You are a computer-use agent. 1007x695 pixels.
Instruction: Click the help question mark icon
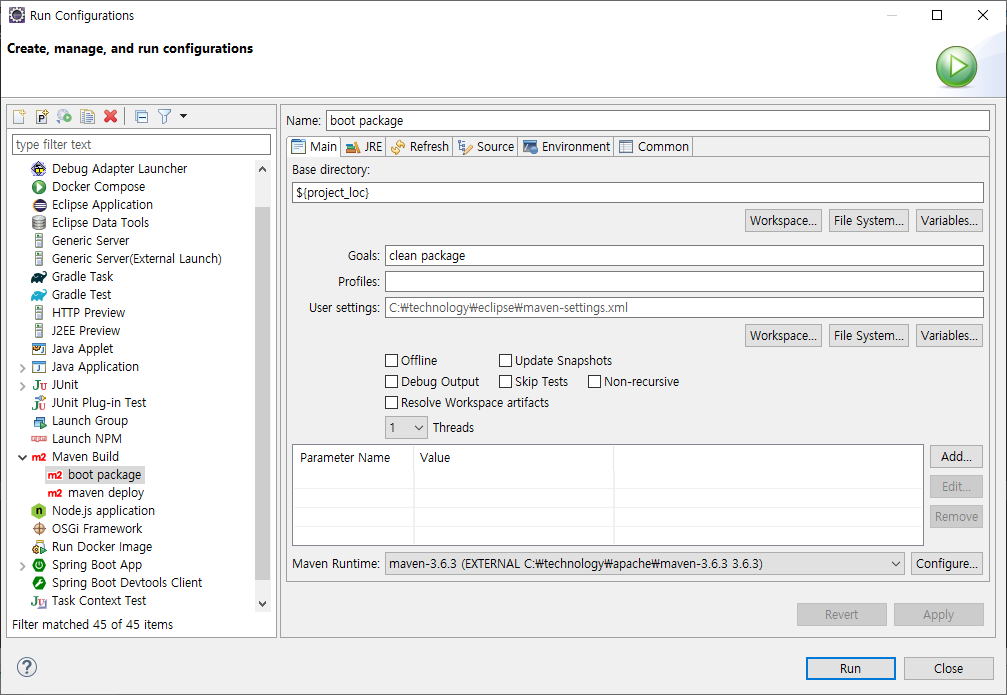coord(27,667)
